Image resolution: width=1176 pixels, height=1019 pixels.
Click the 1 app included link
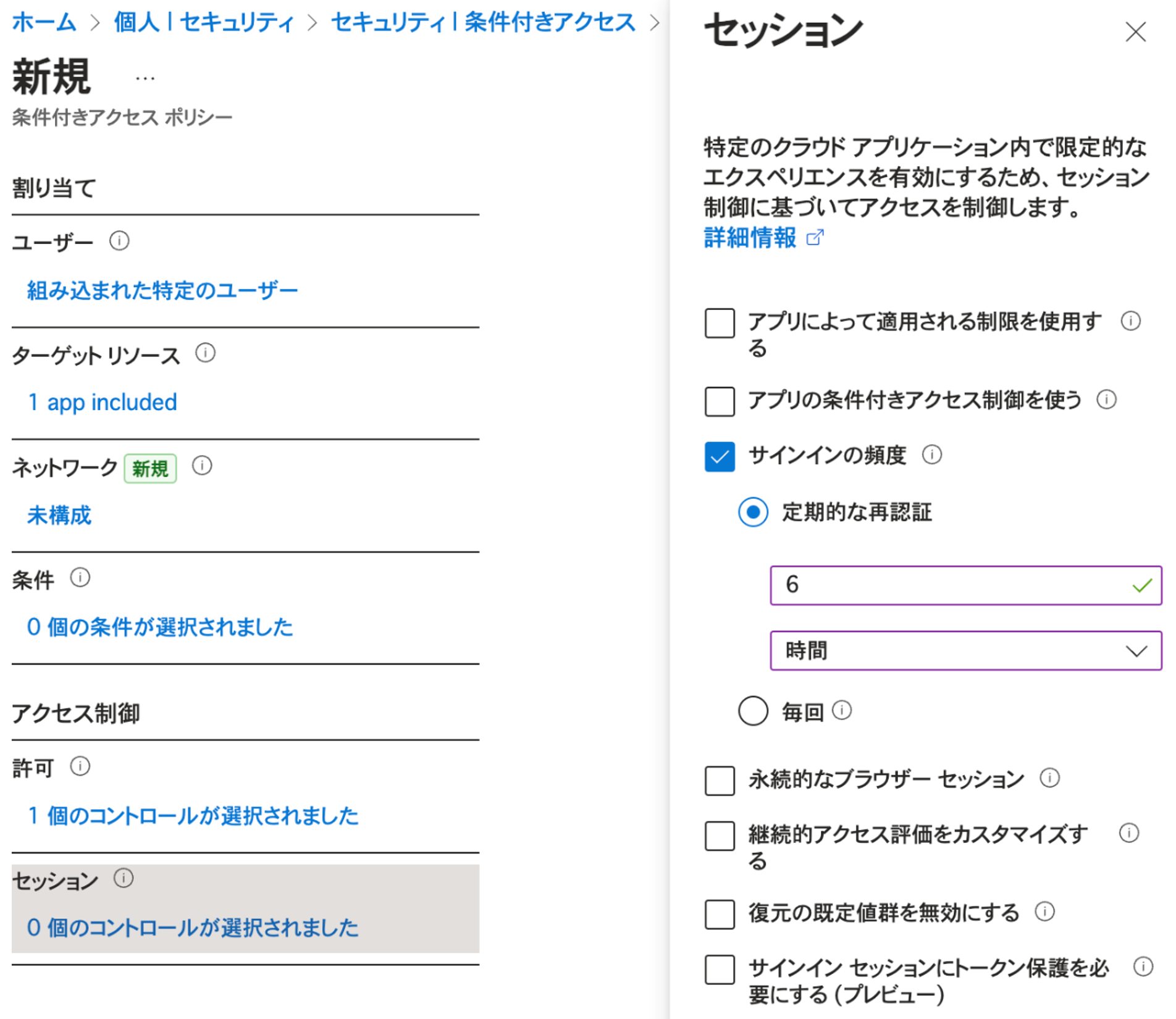click(x=103, y=402)
